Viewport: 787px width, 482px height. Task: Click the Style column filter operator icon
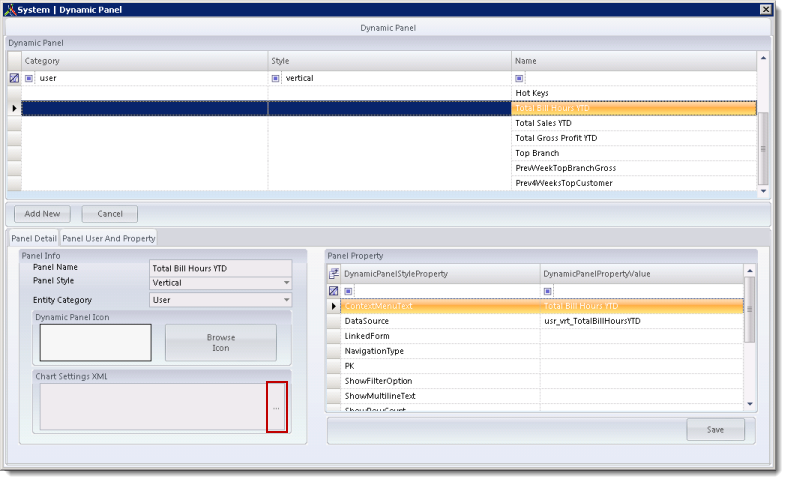point(275,78)
